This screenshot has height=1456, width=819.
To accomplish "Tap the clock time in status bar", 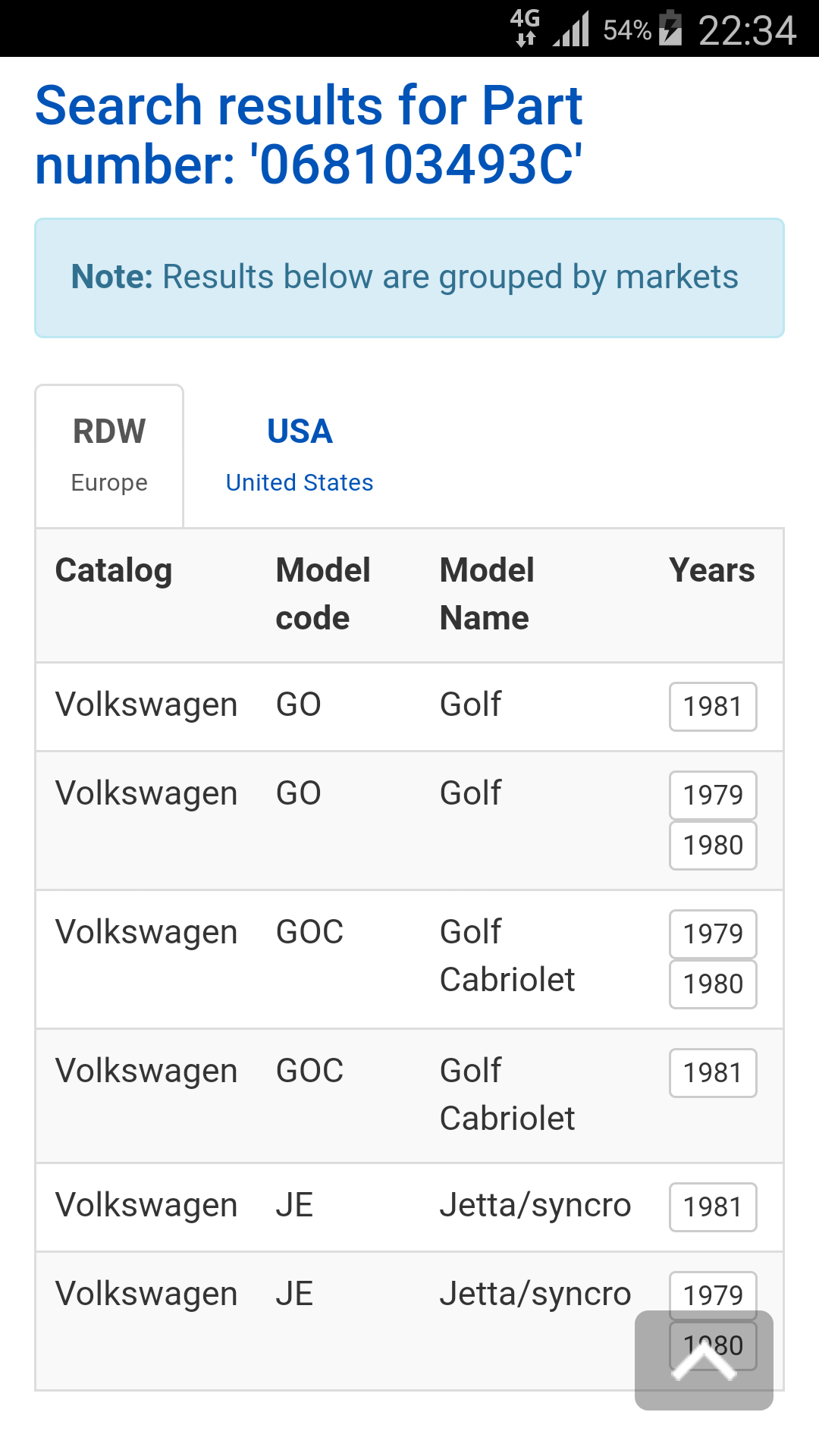I will (x=747, y=30).
